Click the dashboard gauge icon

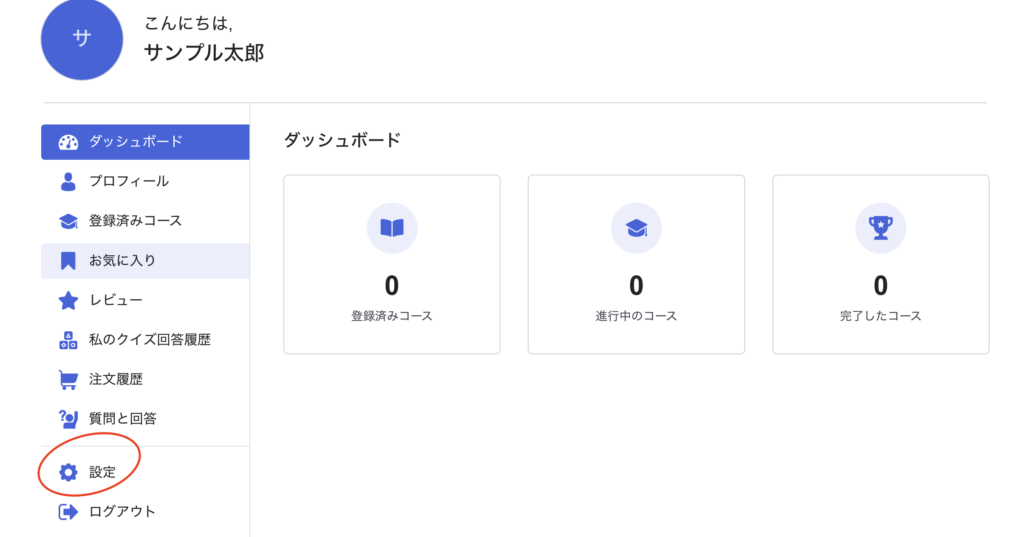[68, 142]
